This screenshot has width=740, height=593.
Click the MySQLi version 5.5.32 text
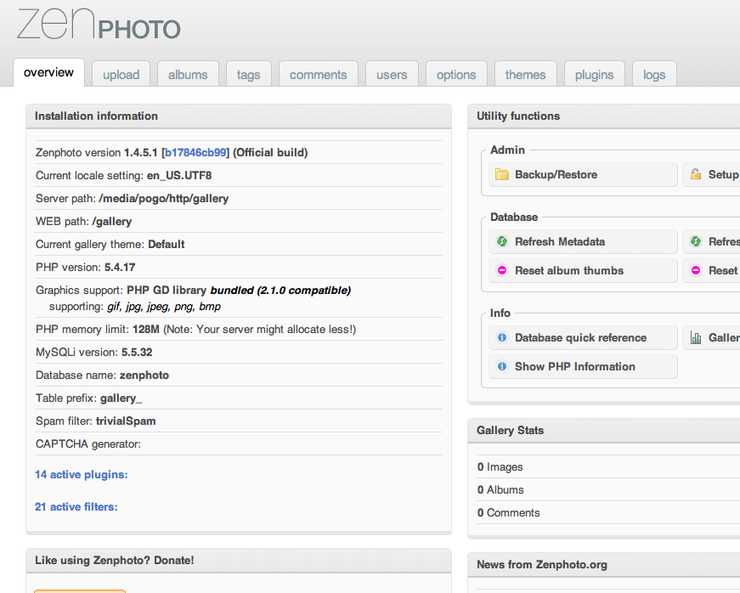point(94,352)
